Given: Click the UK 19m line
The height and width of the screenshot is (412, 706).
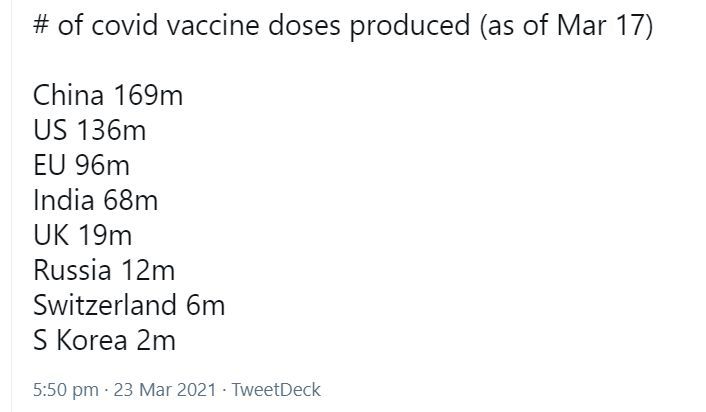Looking at the screenshot, I should pyautogui.click(x=82, y=235).
